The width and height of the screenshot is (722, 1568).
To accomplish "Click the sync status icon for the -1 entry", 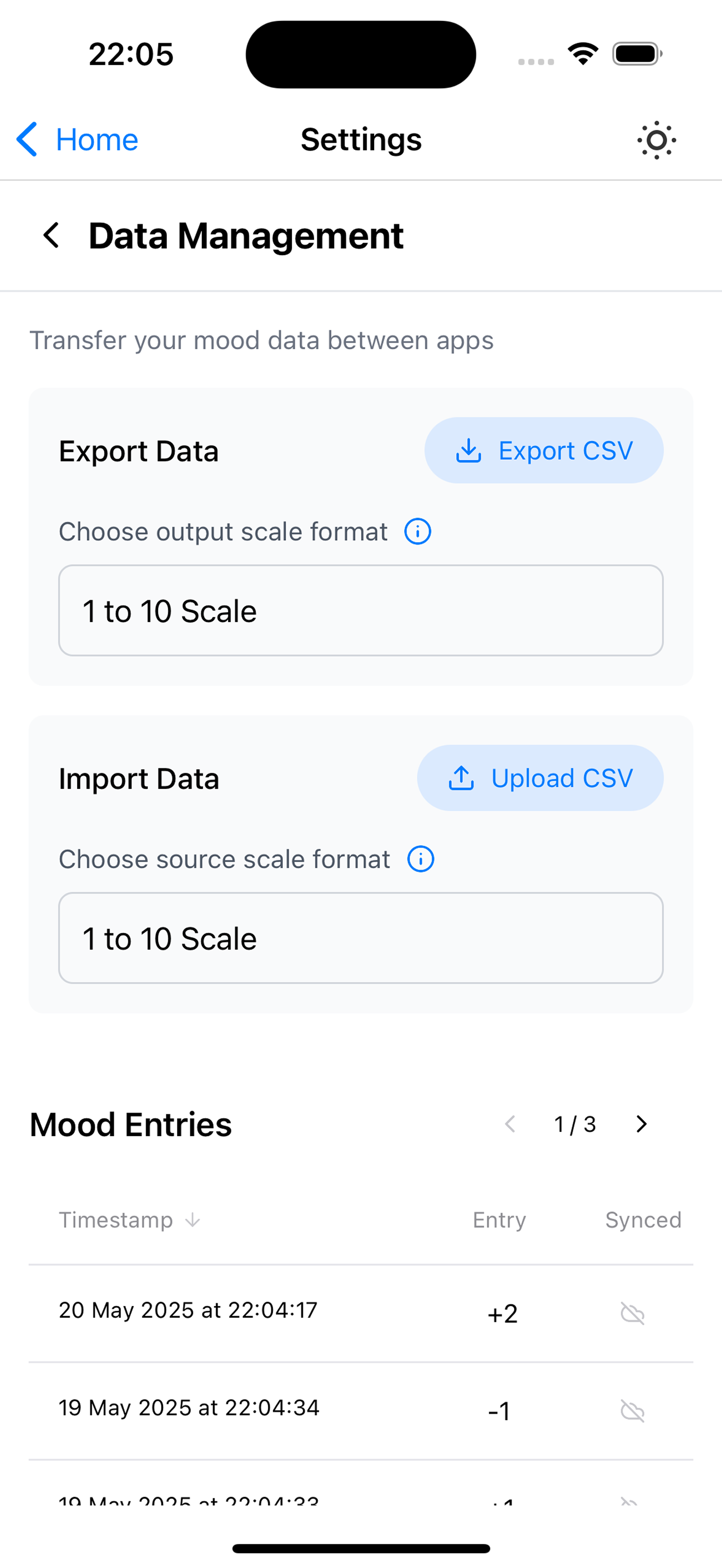I will pos(632,1411).
